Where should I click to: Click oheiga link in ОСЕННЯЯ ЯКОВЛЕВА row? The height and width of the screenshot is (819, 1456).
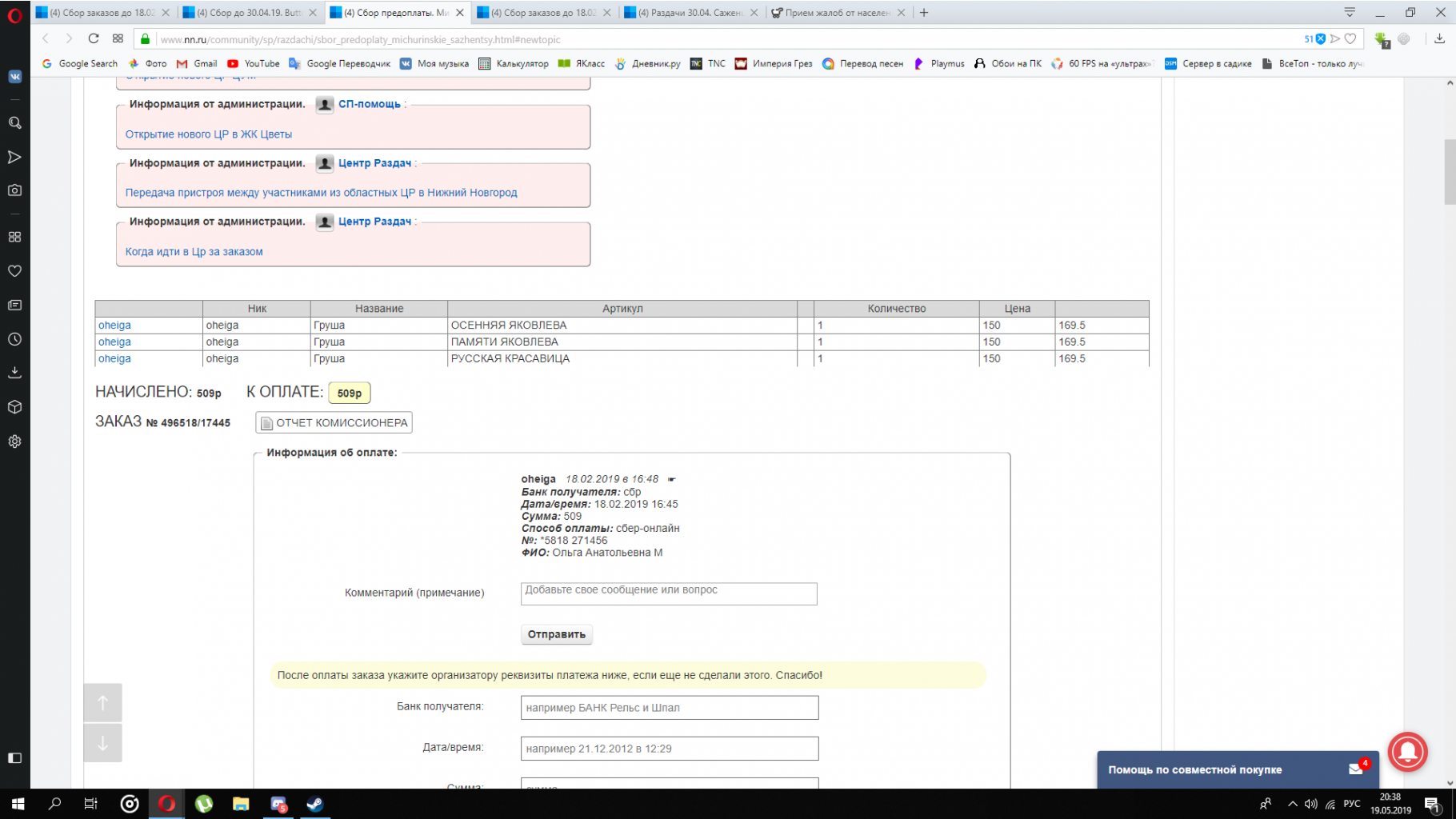pos(114,325)
